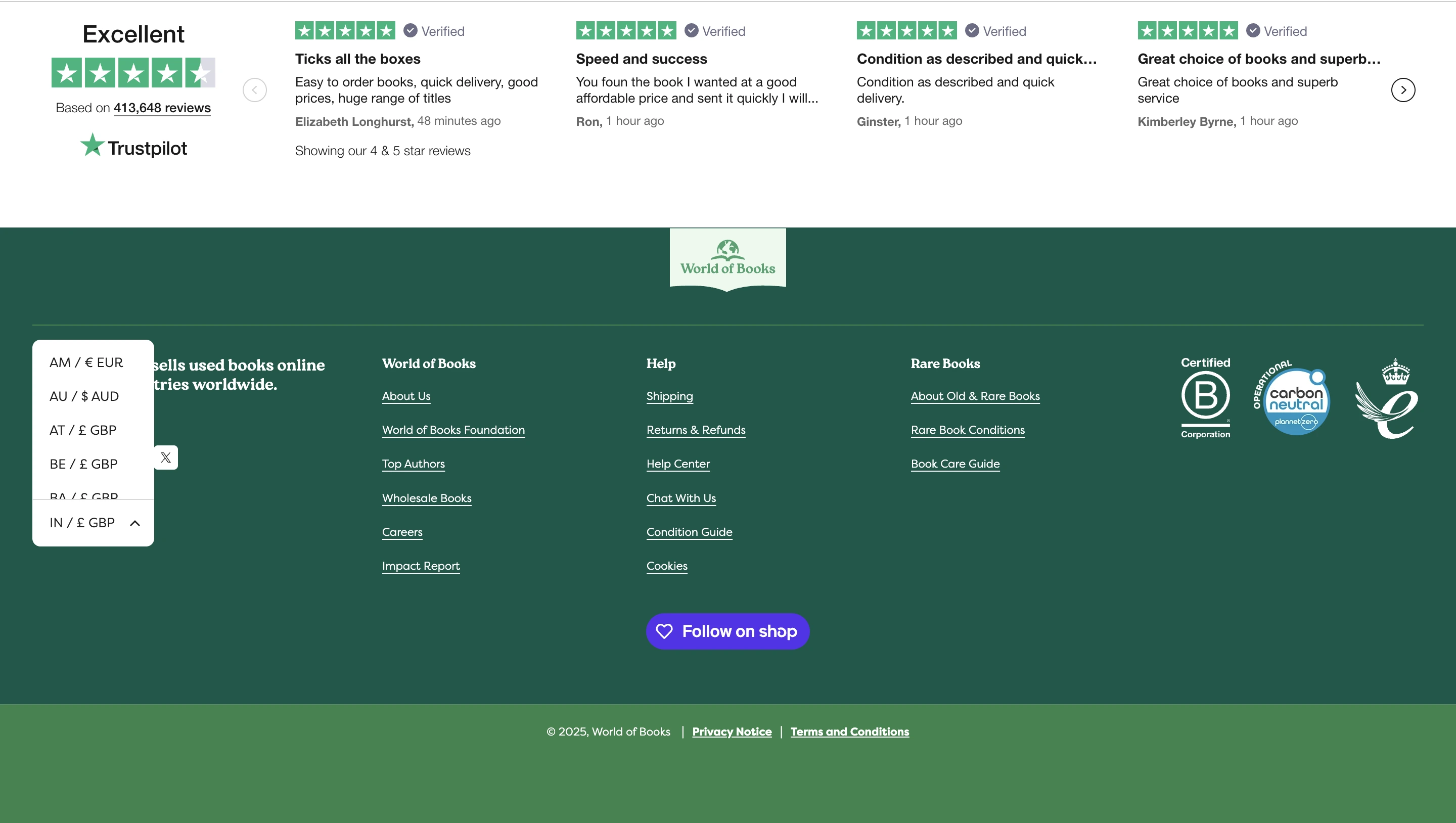
Task: Go to next Trustpilot review arrow
Action: pos(1402,90)
